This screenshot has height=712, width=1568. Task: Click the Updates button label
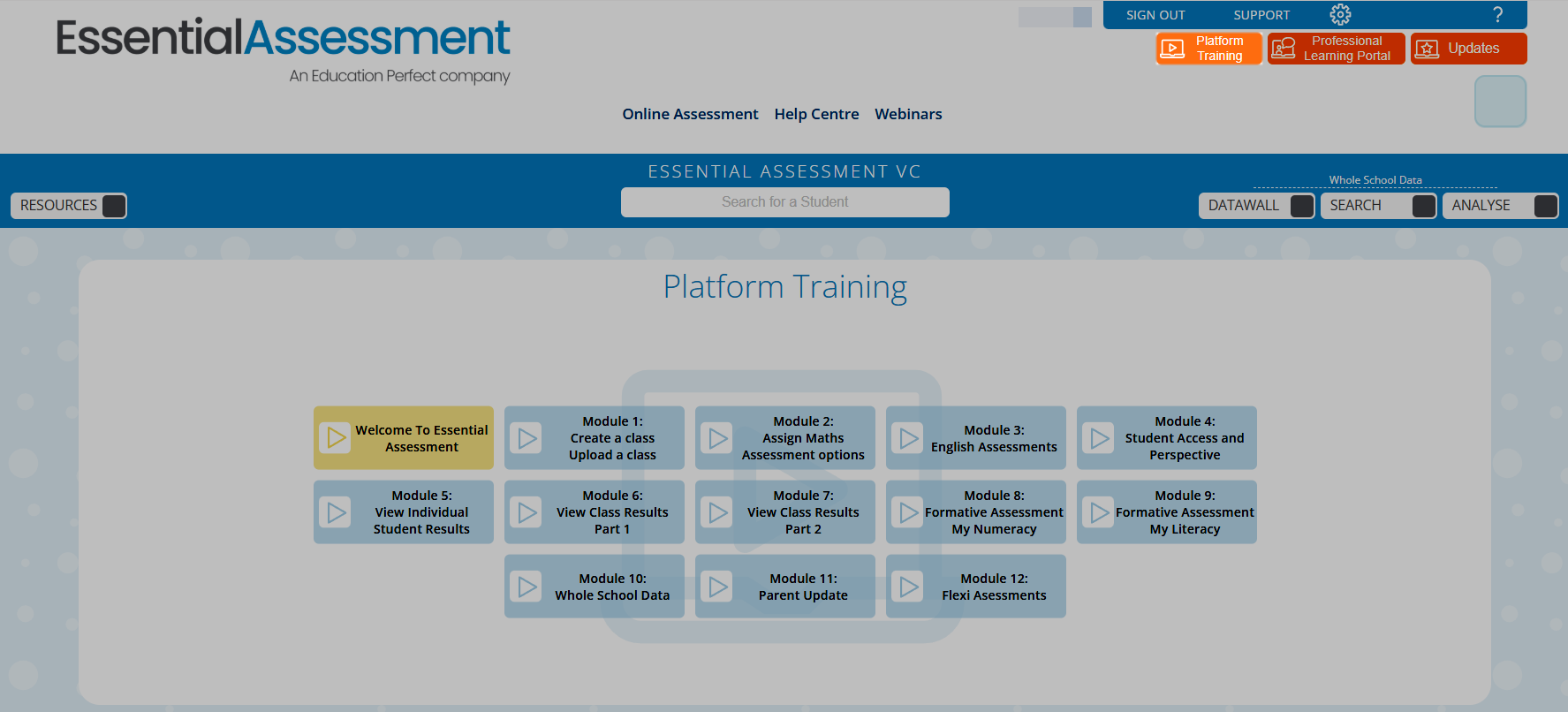[x=1473, y=49]
